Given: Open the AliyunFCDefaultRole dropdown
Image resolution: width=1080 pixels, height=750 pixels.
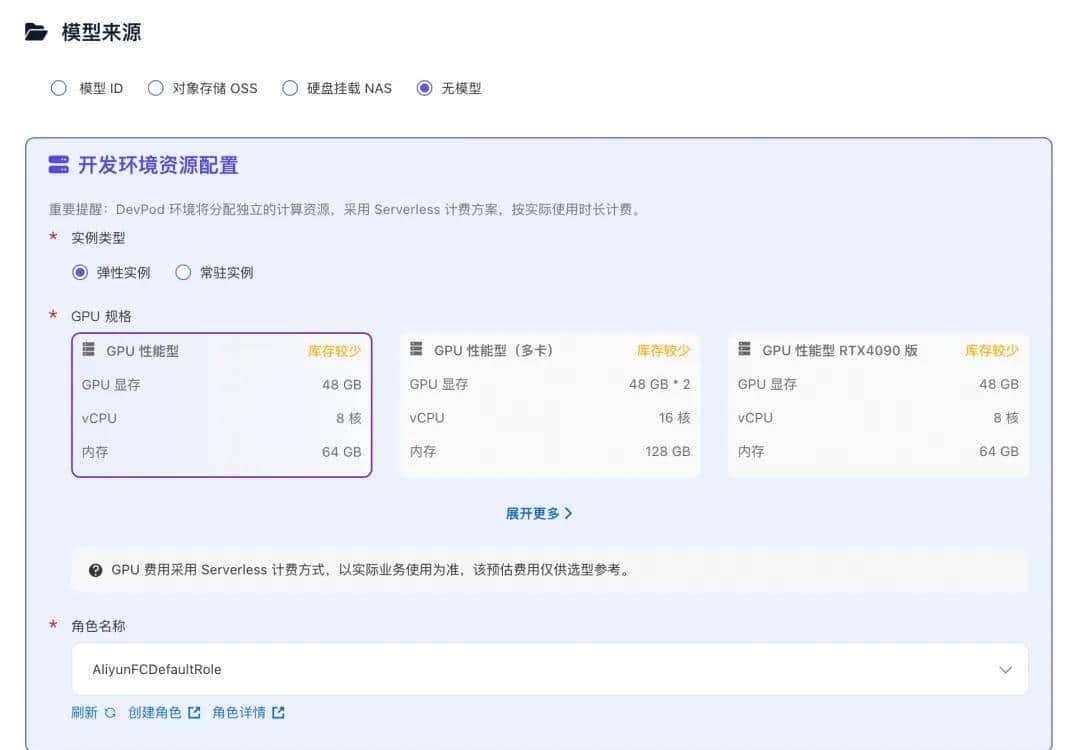Looking at the screenshot, I should point(1007,668).
